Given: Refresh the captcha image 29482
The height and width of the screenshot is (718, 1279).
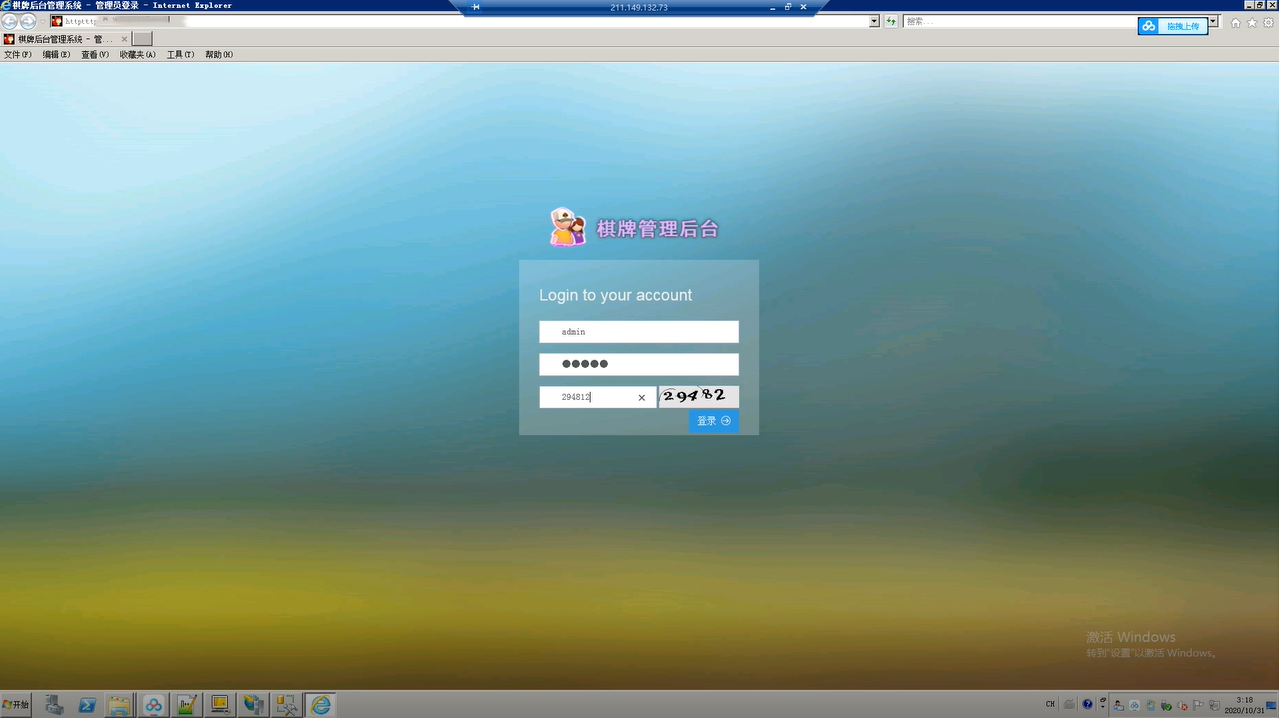Looking at the screenshot, I should tap(698, 397).
